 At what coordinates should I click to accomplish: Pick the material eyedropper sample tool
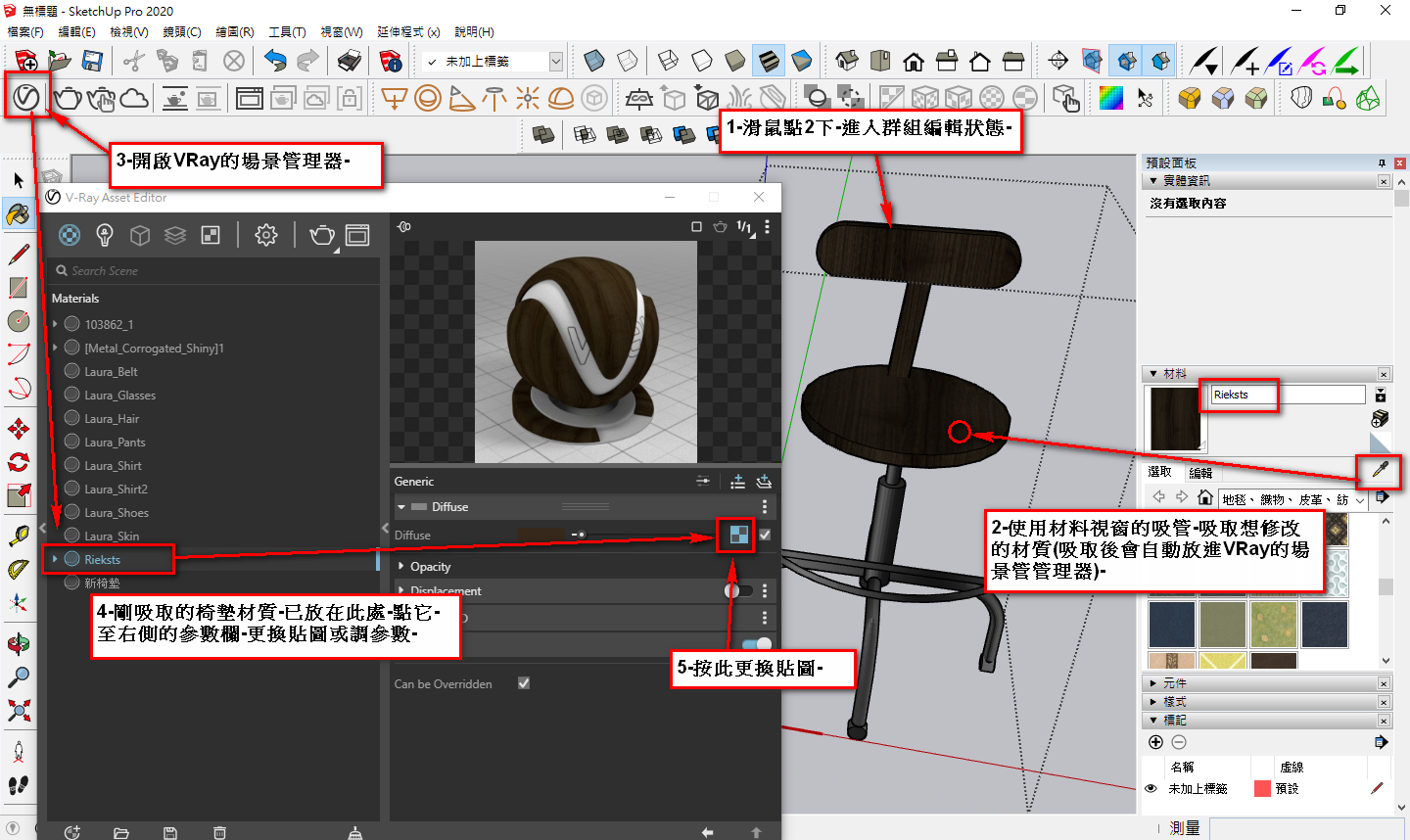click(x=1380, y=470)
